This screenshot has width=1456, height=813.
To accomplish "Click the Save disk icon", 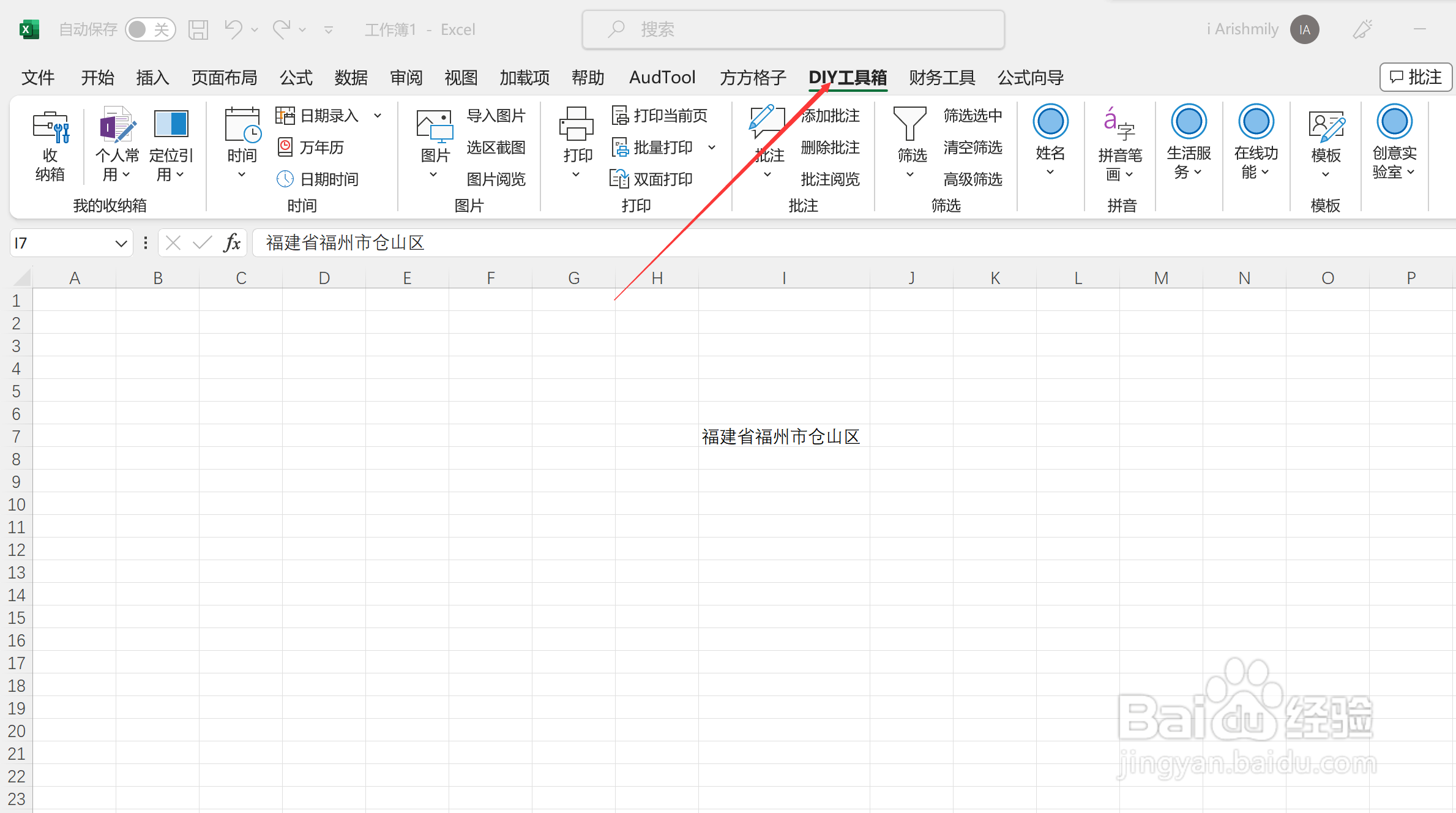I will click(198, 29).
